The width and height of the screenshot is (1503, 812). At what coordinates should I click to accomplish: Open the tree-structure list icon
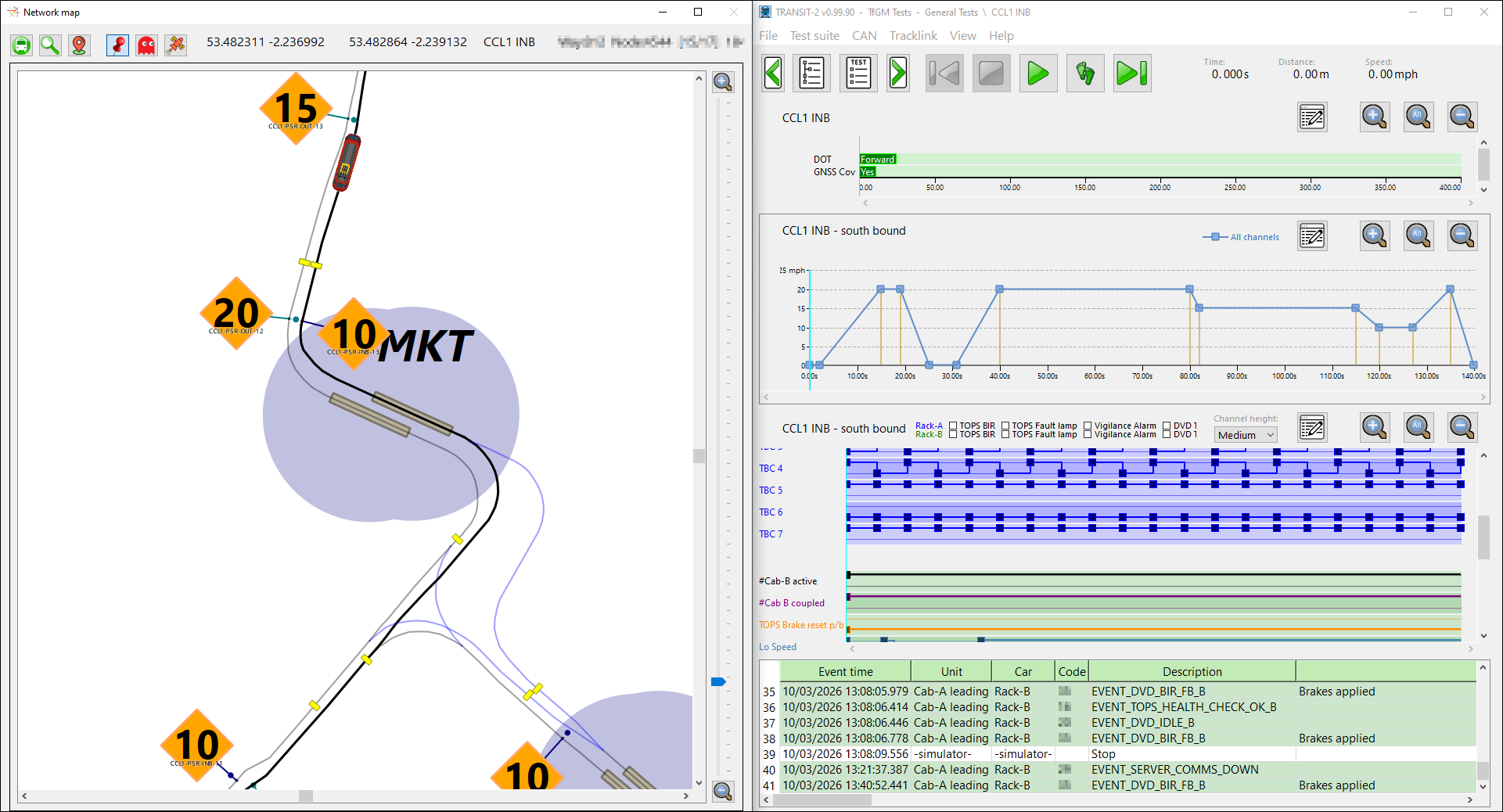pos(811,74)
